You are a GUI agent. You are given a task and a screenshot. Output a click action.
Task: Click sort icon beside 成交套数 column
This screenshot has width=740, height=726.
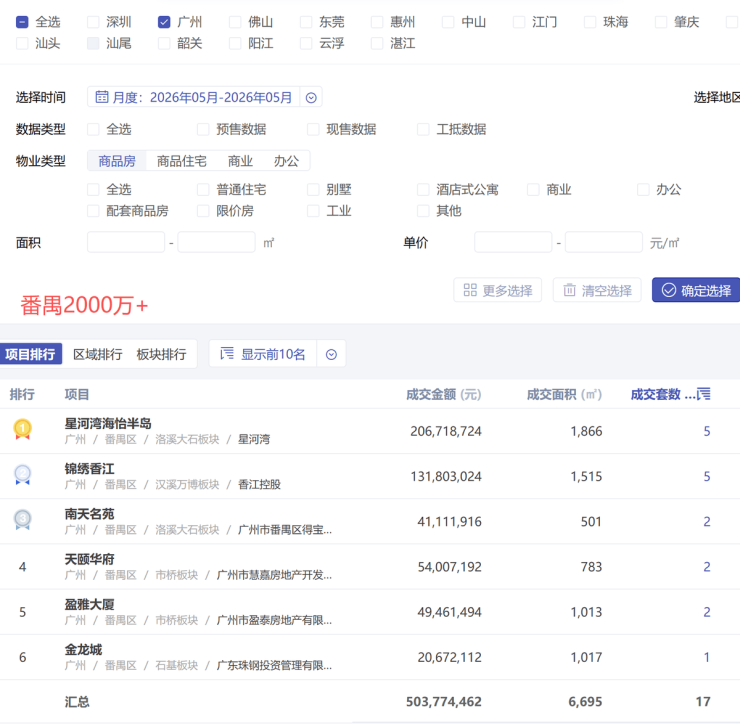coord(703,394)
